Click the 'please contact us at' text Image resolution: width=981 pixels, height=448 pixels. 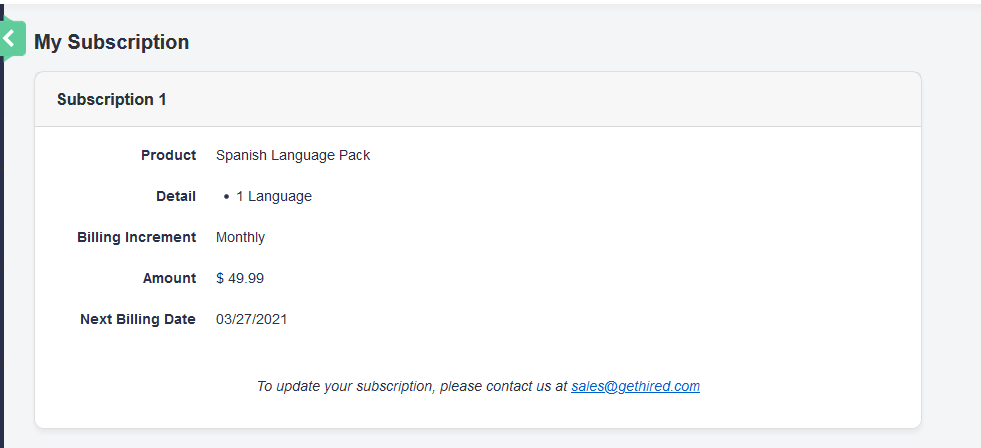coord(503,386)
